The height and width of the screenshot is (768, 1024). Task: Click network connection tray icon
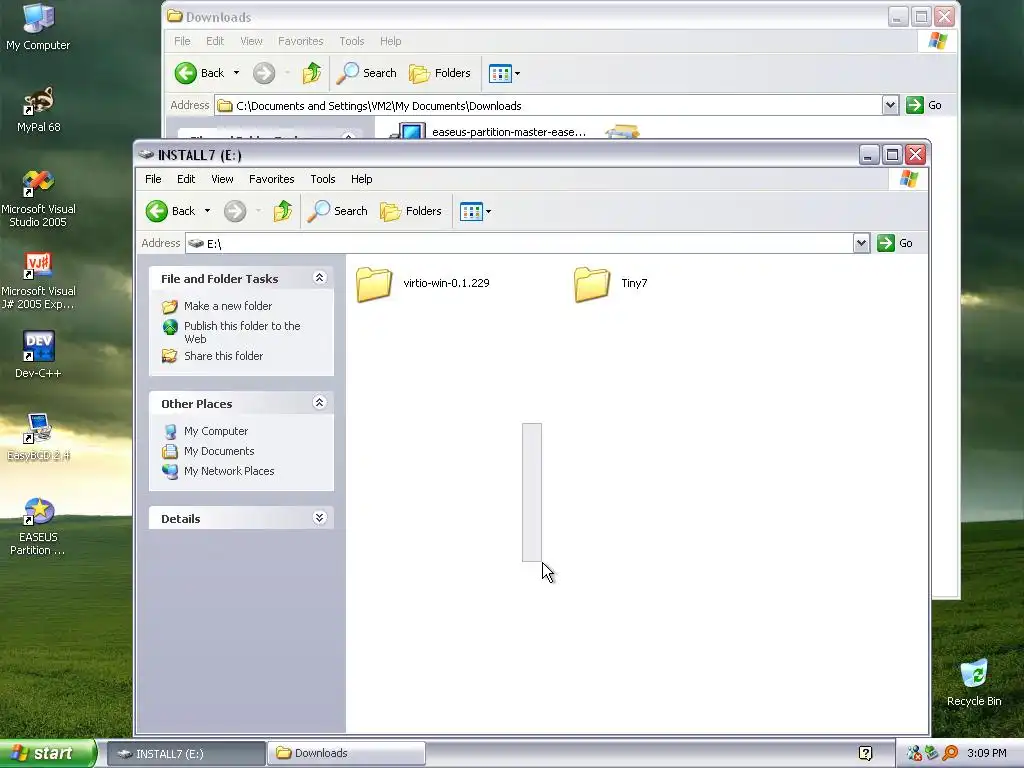(x=914, y=753)
